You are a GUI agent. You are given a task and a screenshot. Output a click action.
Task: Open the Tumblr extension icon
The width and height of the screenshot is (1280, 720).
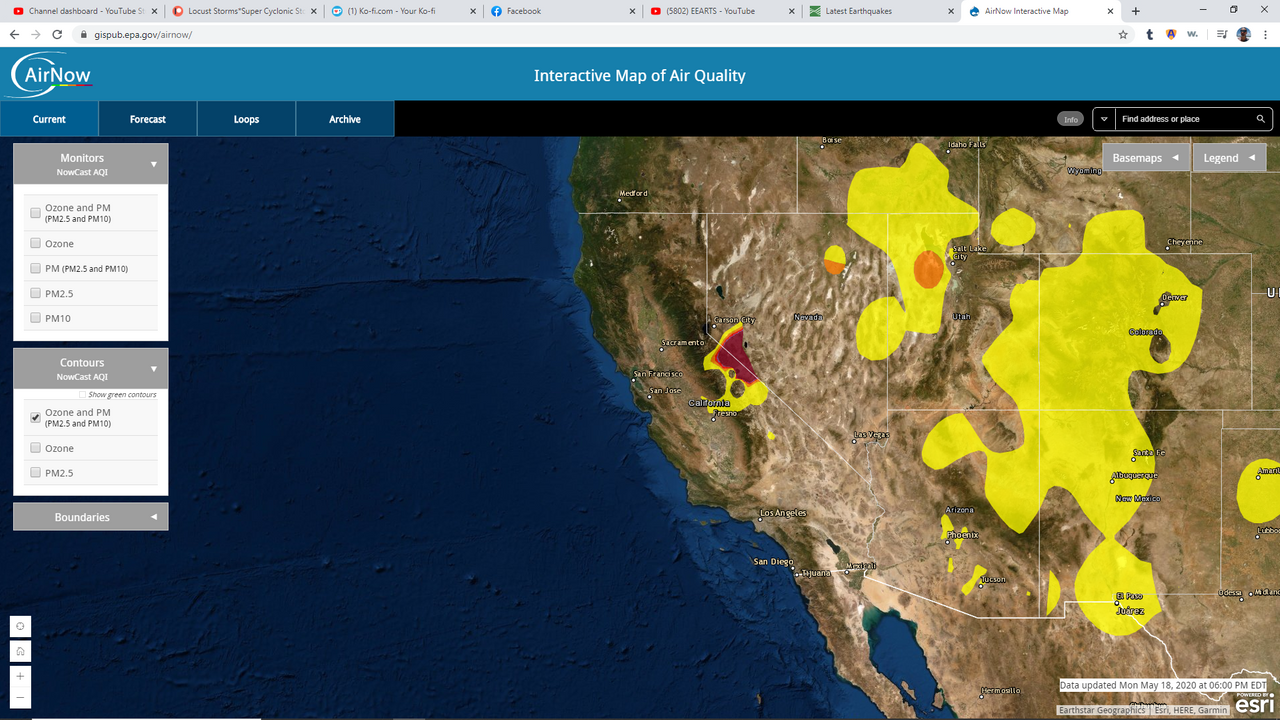[x=1150, y=34]
